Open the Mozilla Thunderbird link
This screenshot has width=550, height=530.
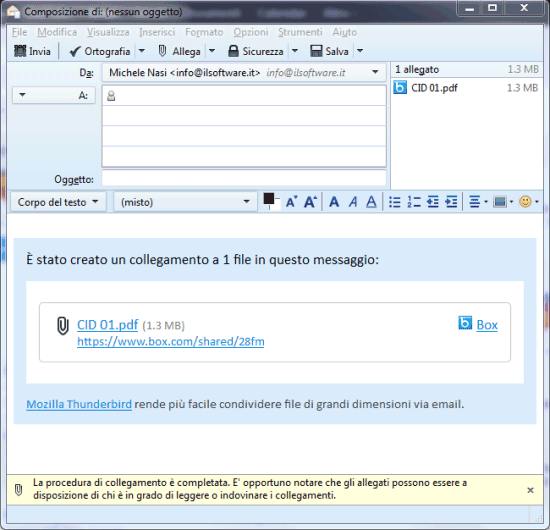point(79,404)
